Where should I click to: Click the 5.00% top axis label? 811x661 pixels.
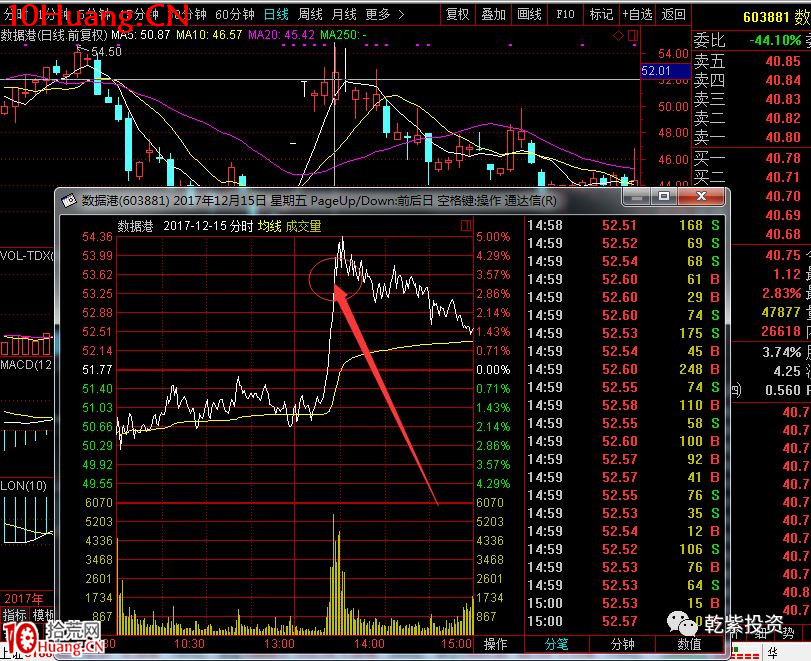493,237
